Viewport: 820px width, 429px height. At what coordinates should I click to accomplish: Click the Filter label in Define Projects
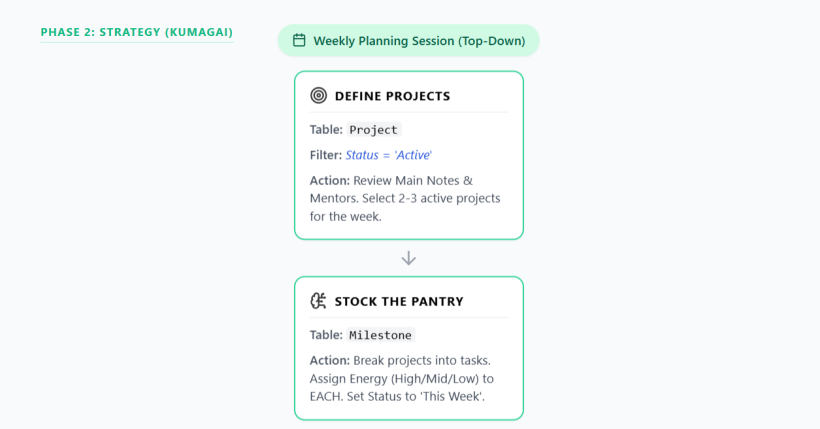325,155
